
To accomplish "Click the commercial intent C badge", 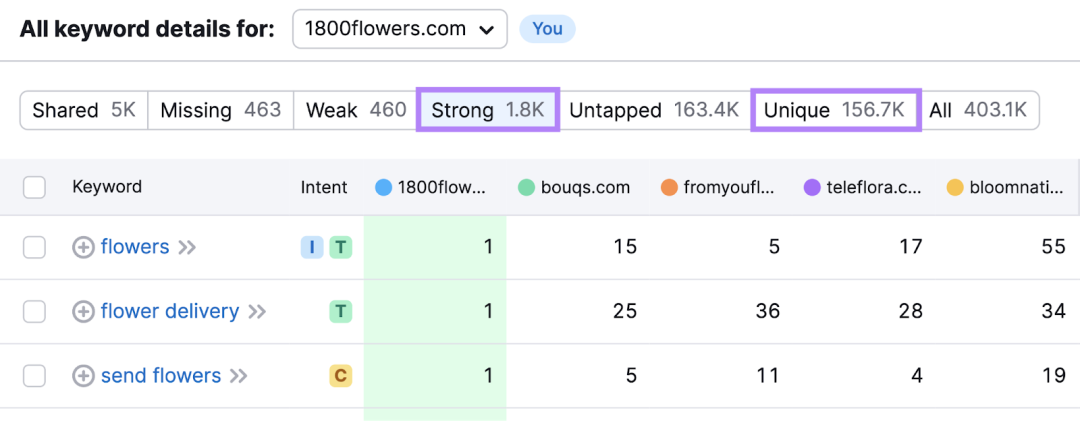I will (340, 376).
